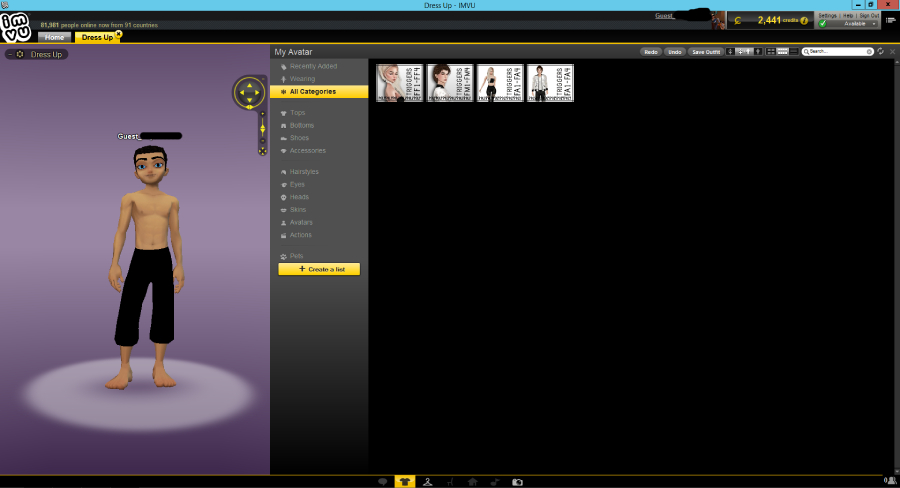Click the Dress Up gear settings icon
Screen dimensions: 900x488
(x=20, y=54)
